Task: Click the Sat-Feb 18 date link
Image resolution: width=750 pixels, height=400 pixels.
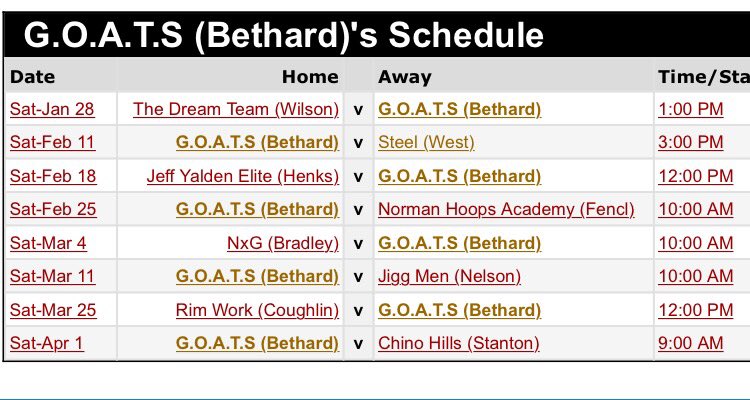Action: coord(53,176)
